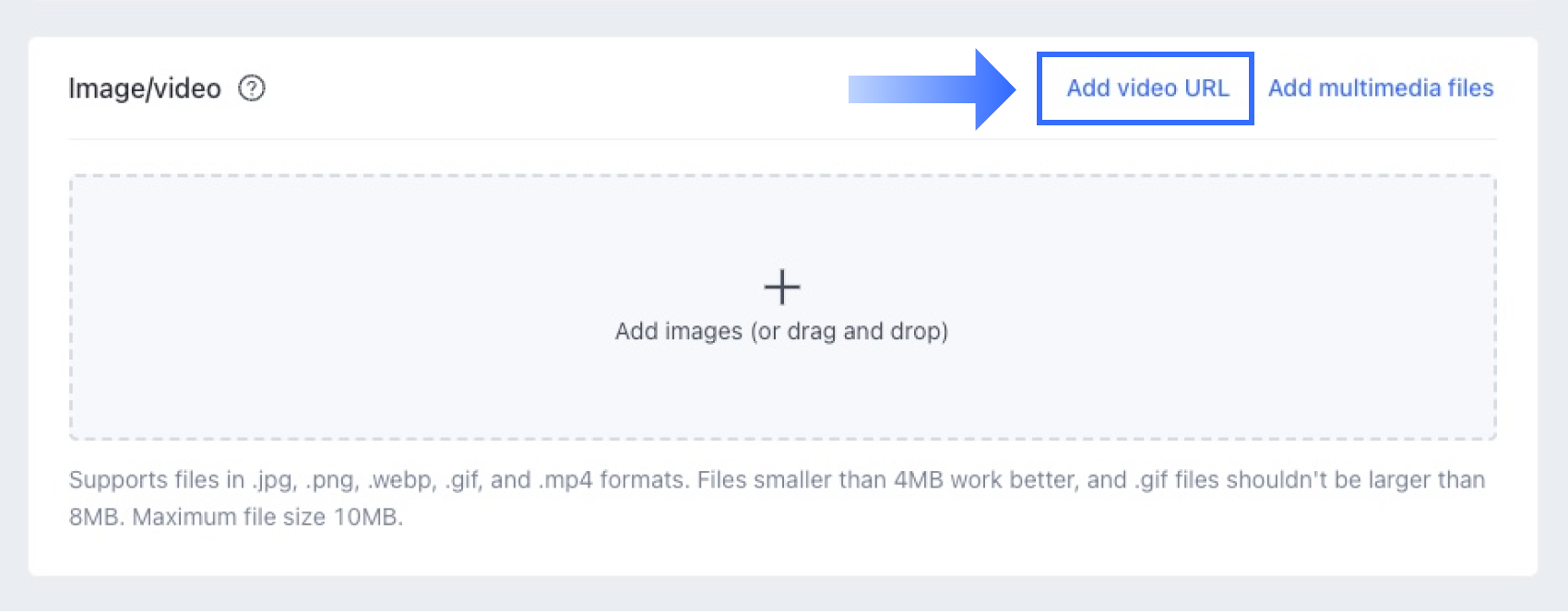
Task: Click the supported file formats description text
Action: pyautogui.click(x=777, y=499)
